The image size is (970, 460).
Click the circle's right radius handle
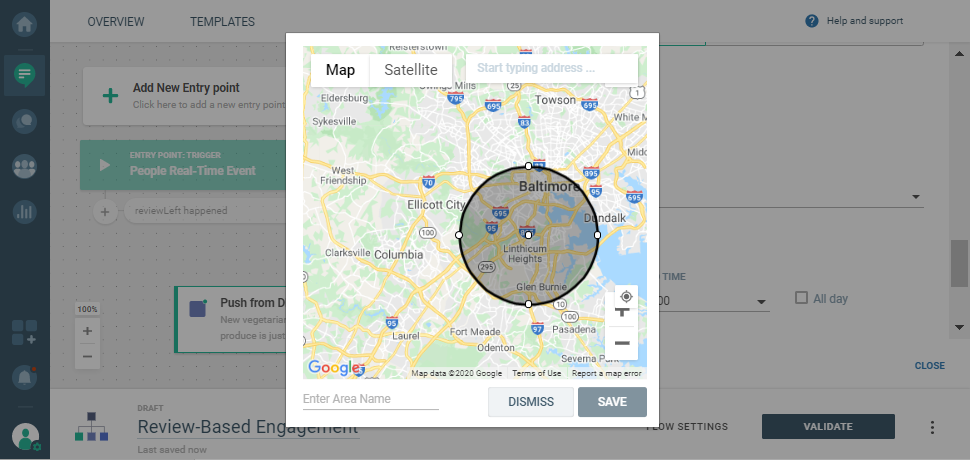598,235
